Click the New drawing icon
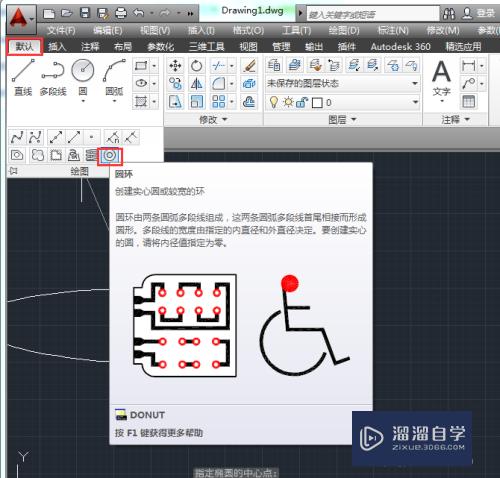The image size is (500, 478). [49, 13]
